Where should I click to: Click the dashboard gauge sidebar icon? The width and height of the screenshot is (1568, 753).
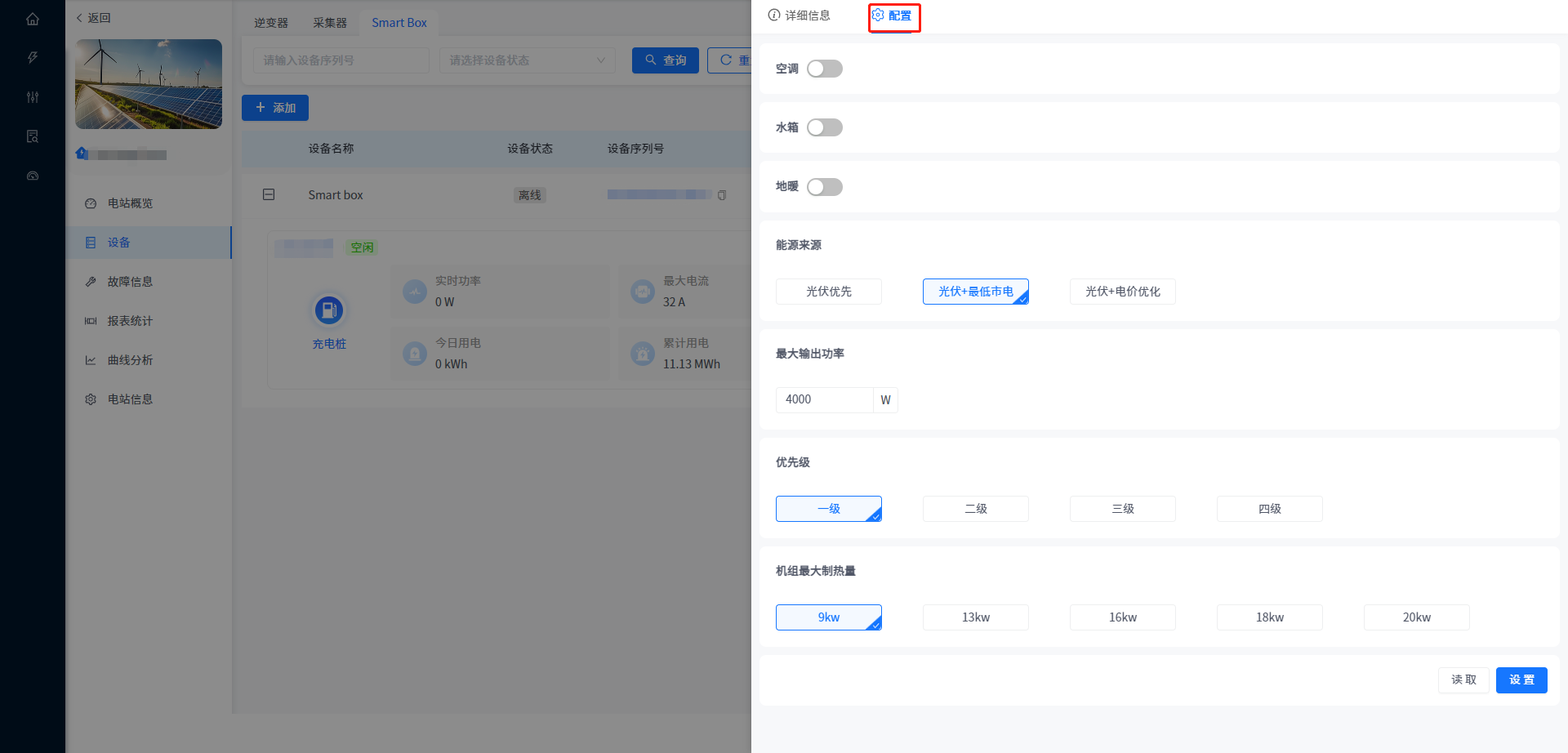[x=33, y=176]
